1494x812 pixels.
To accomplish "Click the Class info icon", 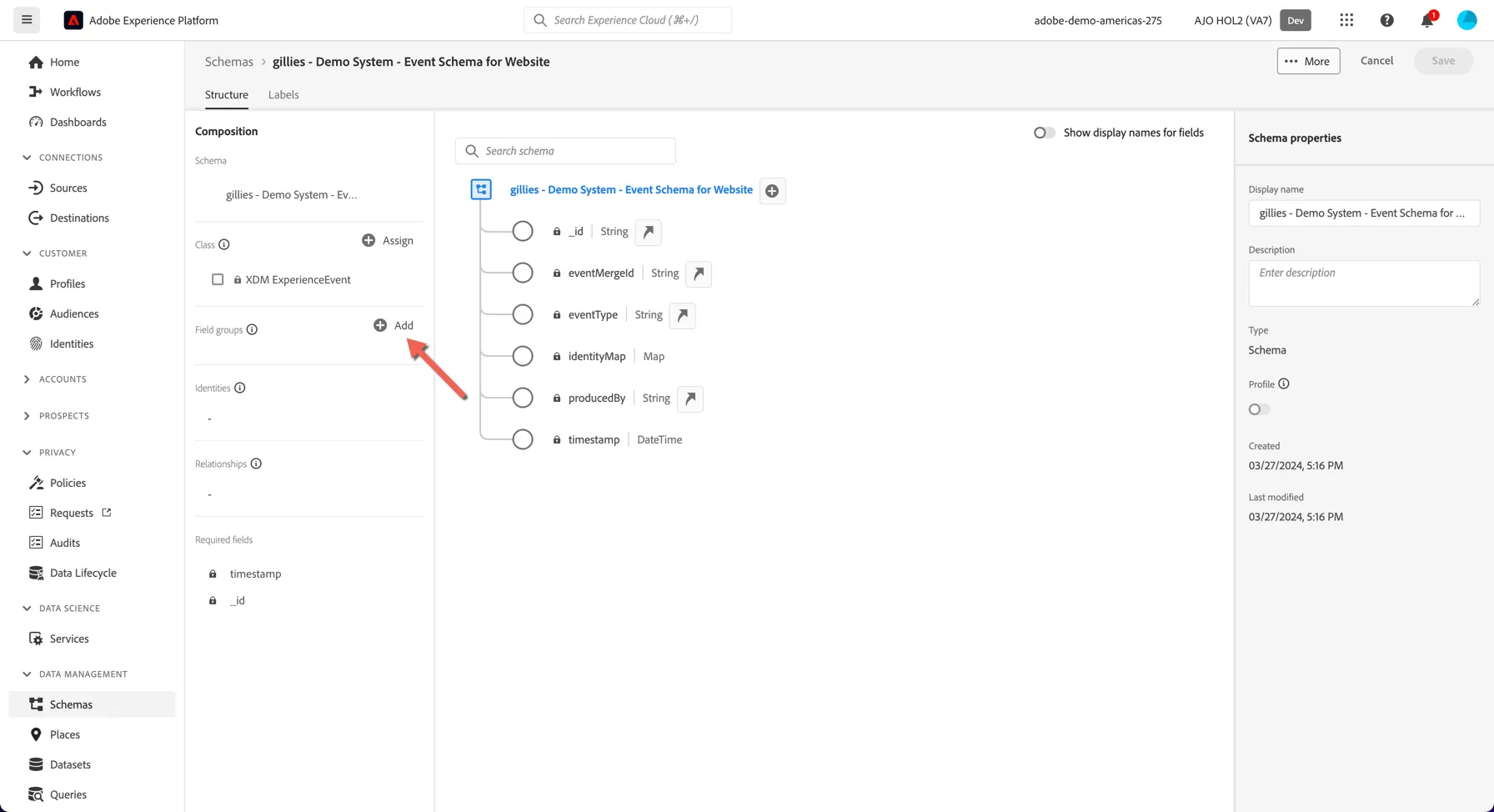I will tap(224, 244).
